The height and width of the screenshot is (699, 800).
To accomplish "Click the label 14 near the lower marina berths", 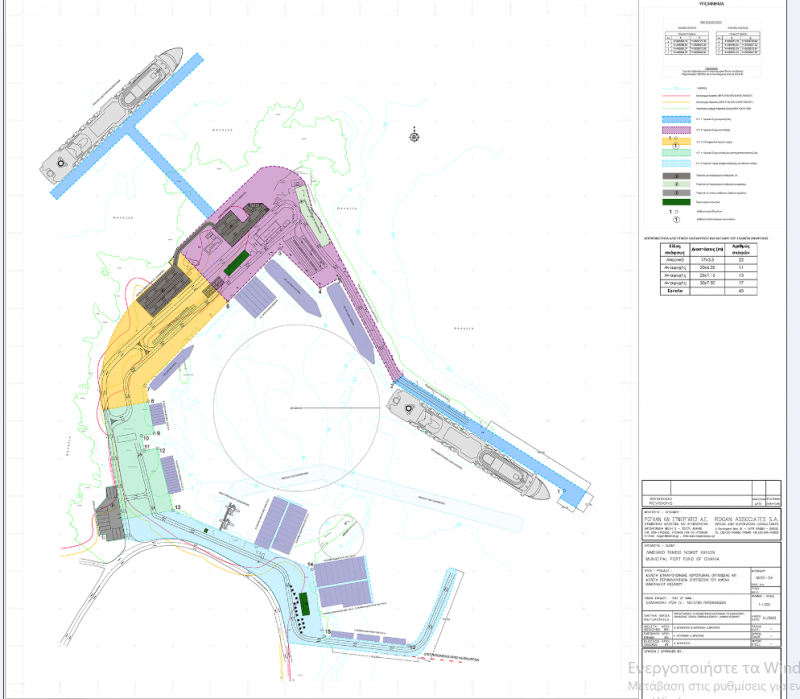I will click(311, 565).
